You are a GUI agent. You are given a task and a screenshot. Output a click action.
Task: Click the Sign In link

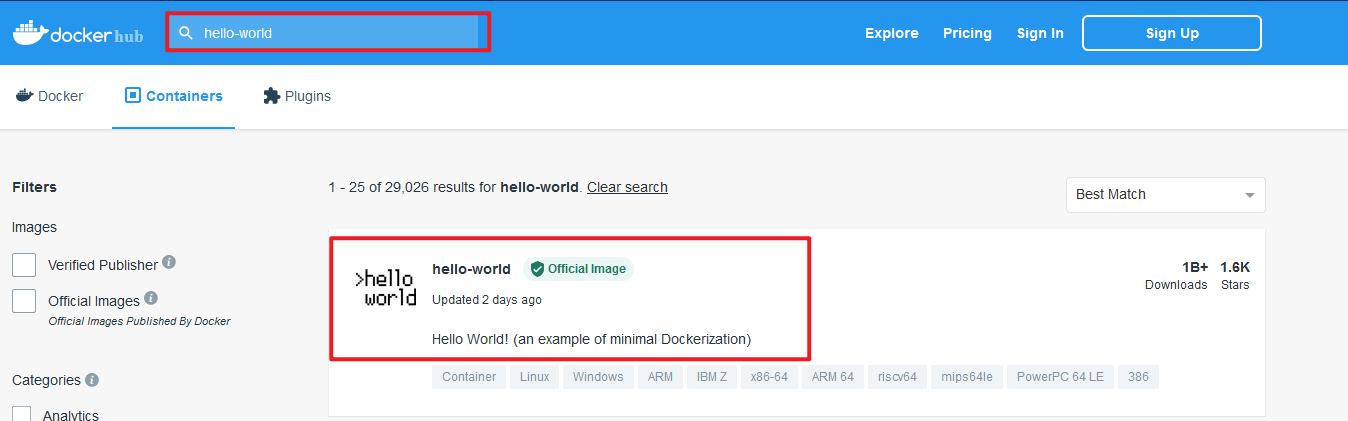tap(1040, 33)
